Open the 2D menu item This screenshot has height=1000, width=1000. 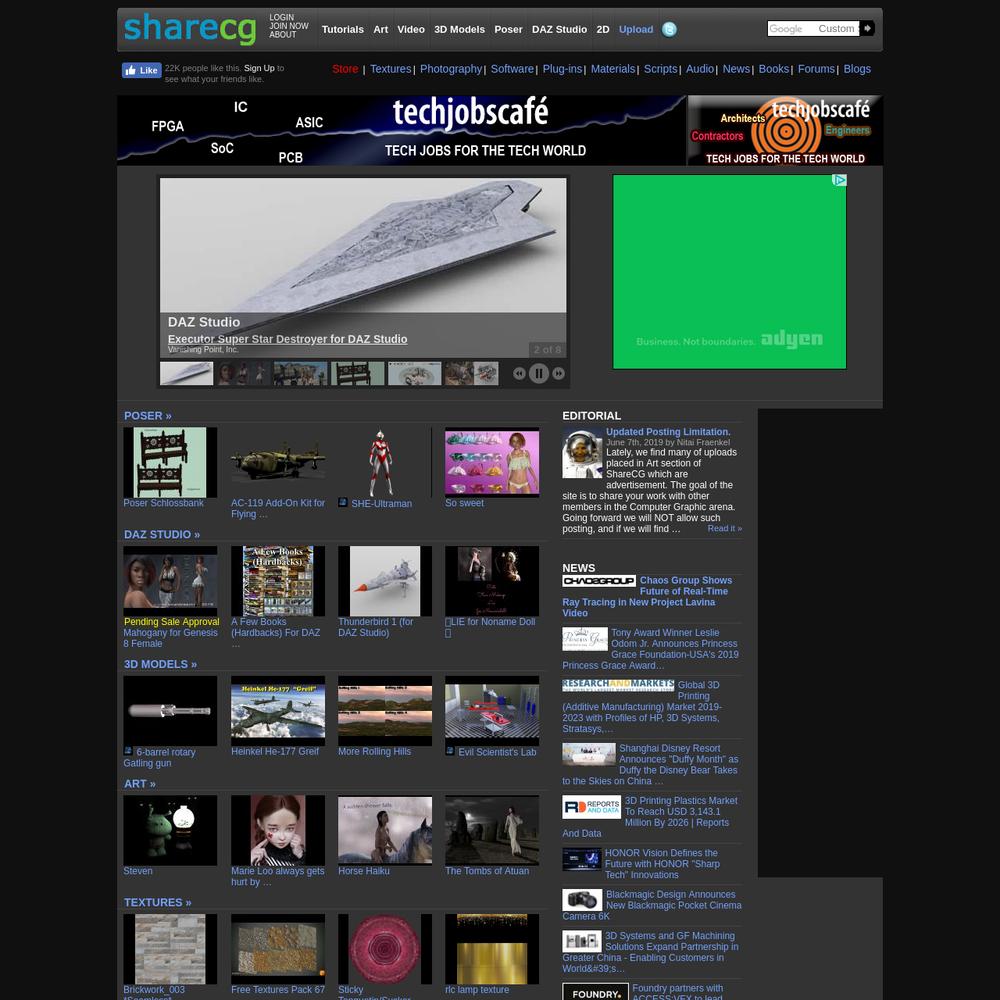point(603,29)
